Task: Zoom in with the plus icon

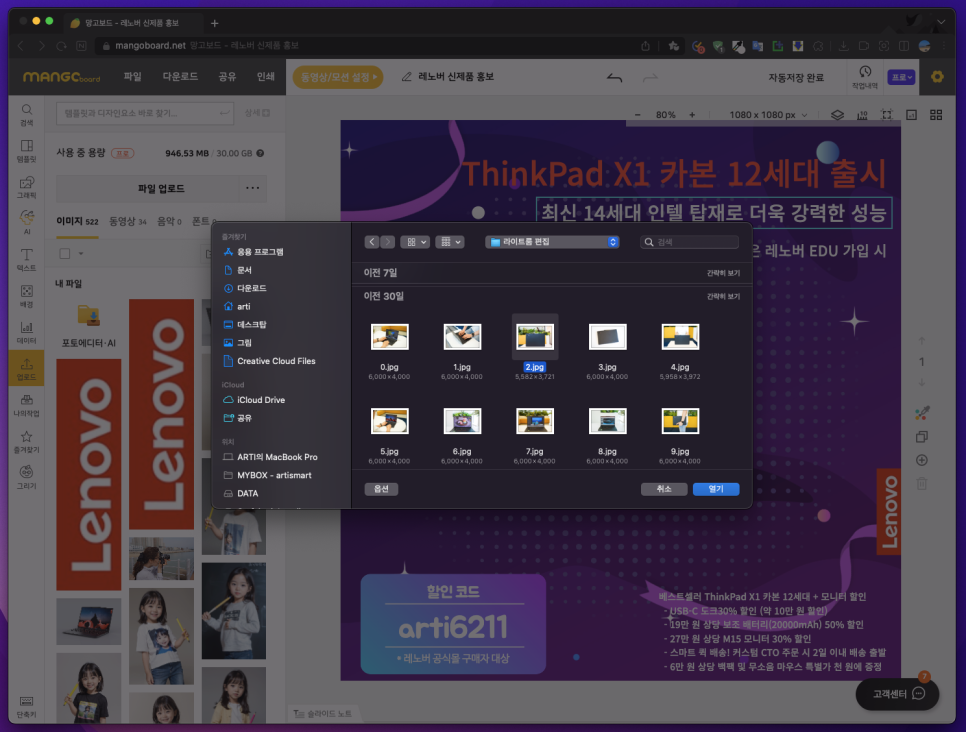Action: (x=692, y=115)
